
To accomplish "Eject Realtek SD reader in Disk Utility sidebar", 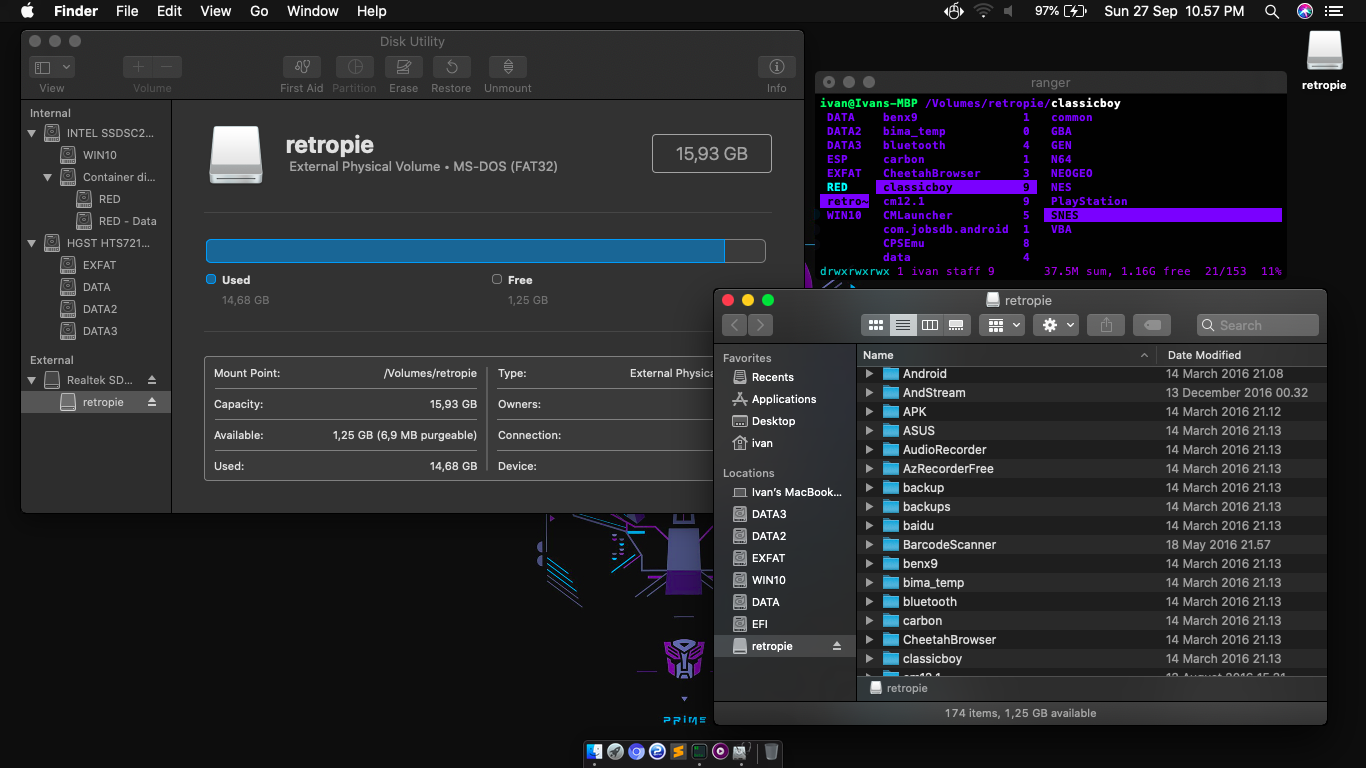I will pos(152,380).
